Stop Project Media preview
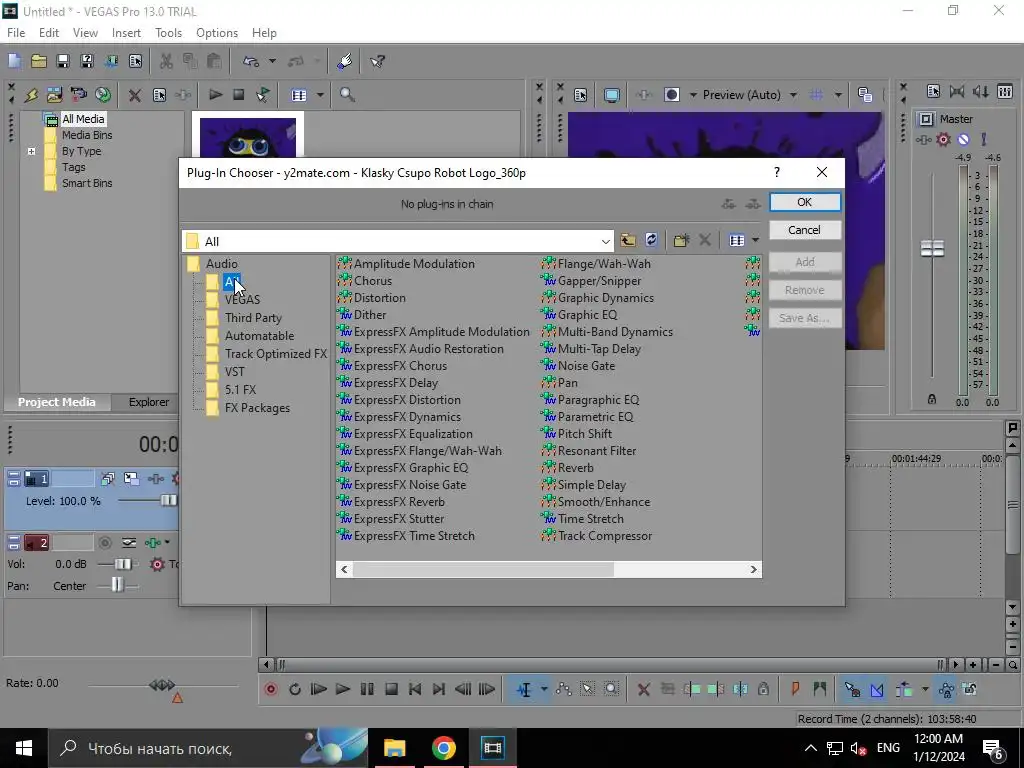 tap(238, 95)
